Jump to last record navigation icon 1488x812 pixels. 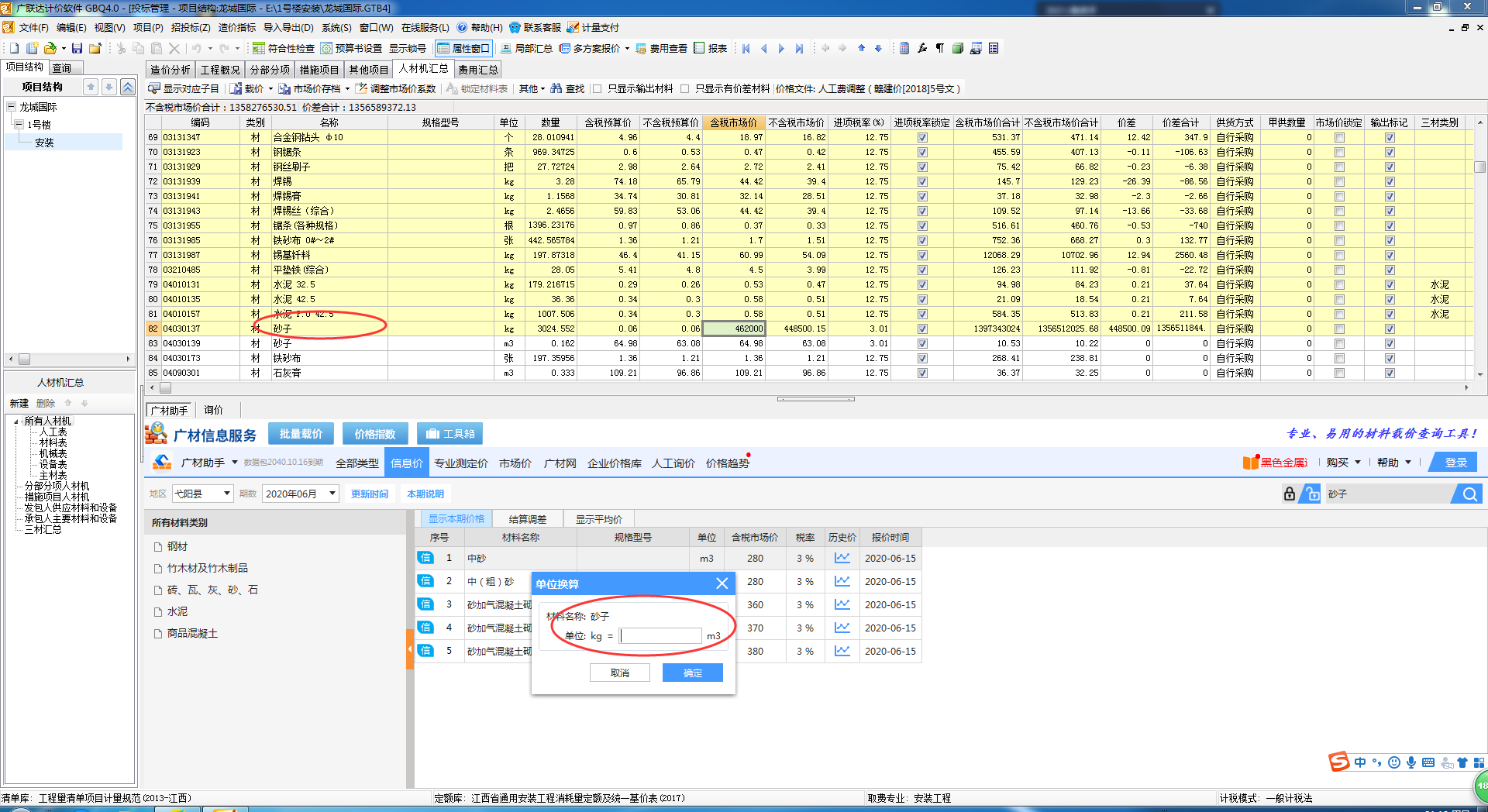point(799,48)
